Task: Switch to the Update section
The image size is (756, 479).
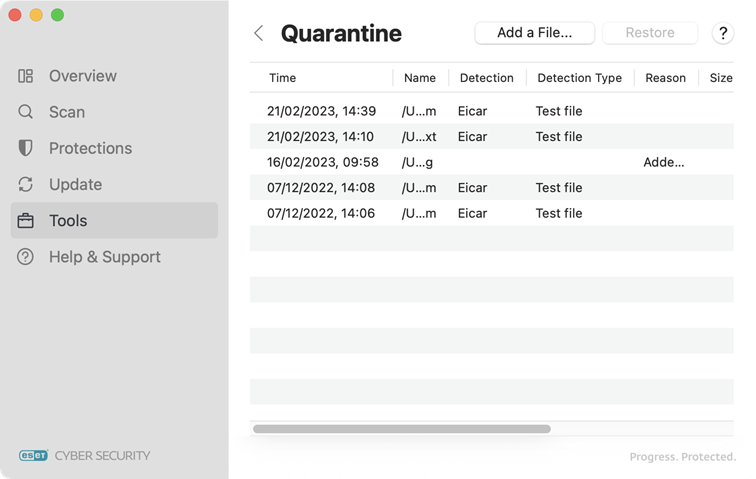Action: click(114, 184)
